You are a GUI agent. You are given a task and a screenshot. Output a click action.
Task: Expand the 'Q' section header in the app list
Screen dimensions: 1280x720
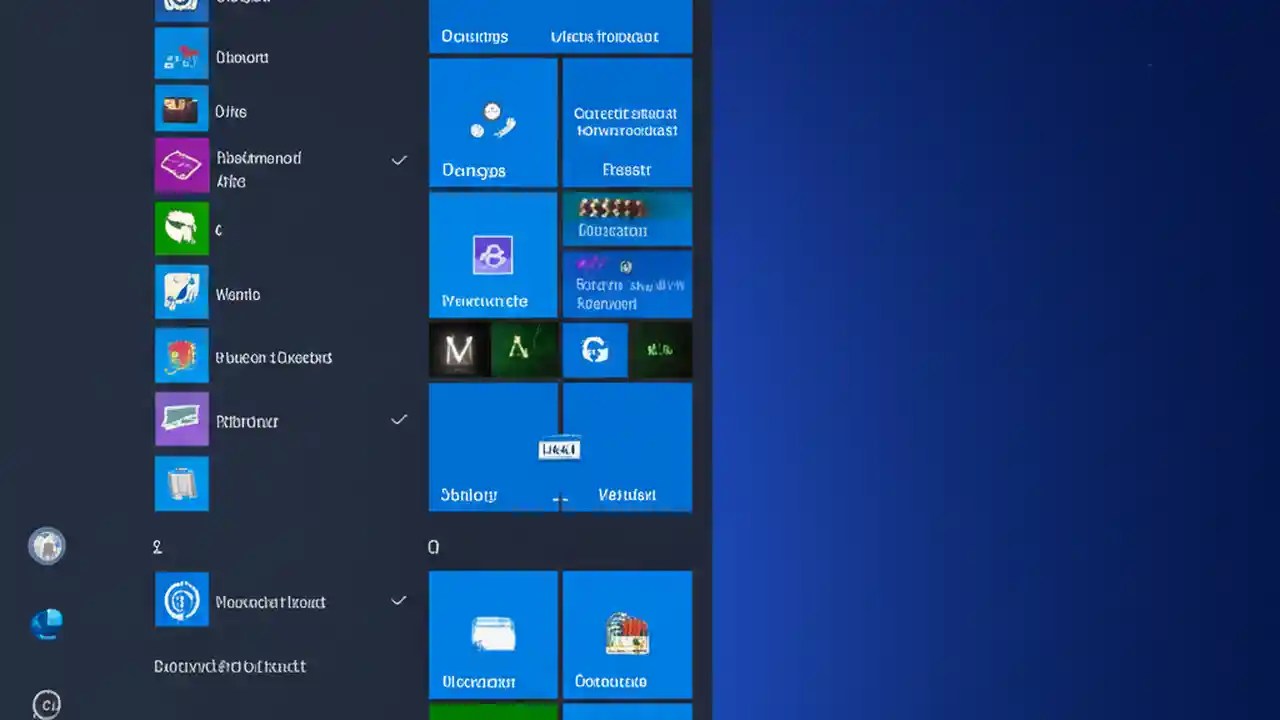(433, 546)
